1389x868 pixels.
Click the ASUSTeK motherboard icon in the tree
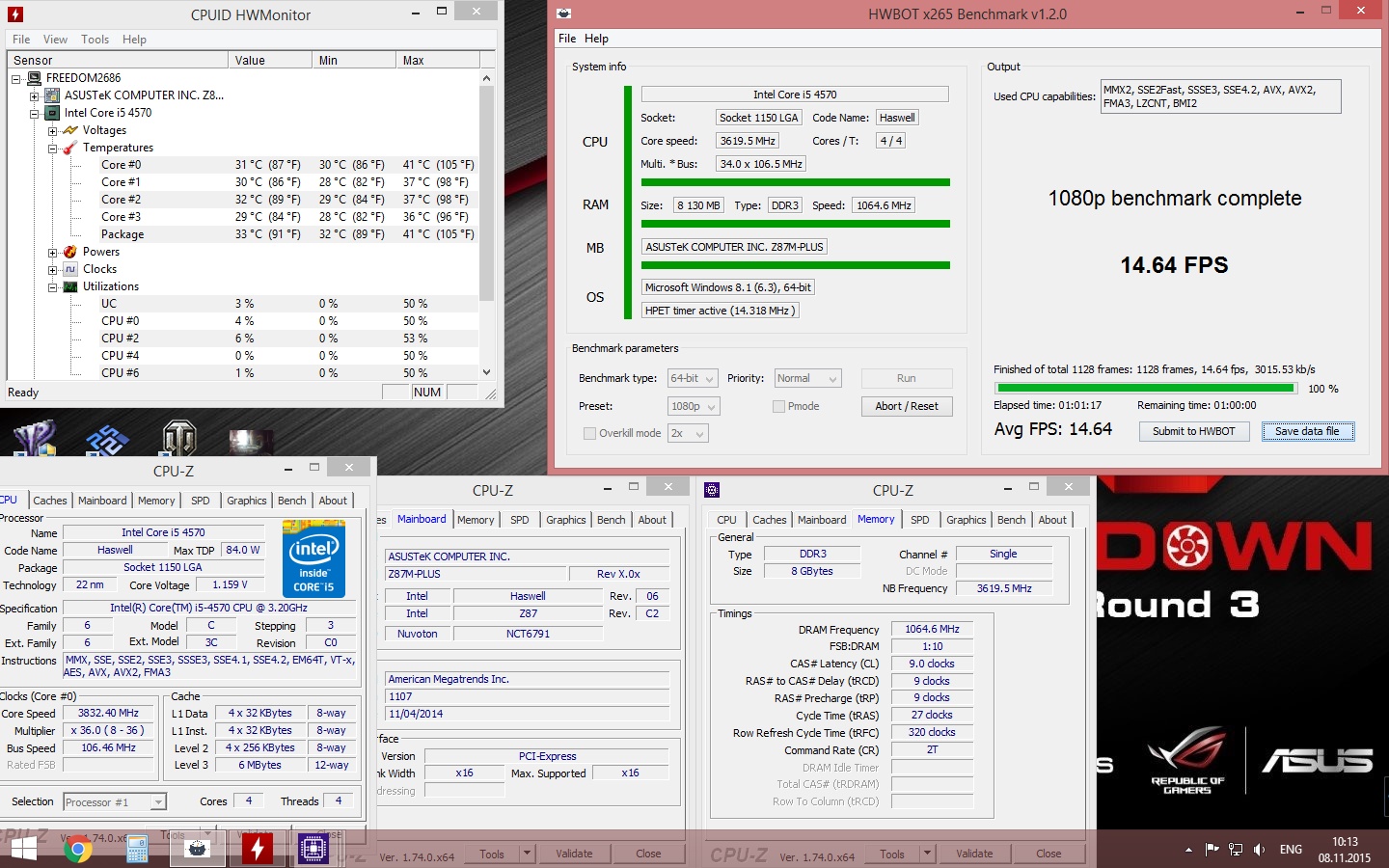tap(53, 95)
